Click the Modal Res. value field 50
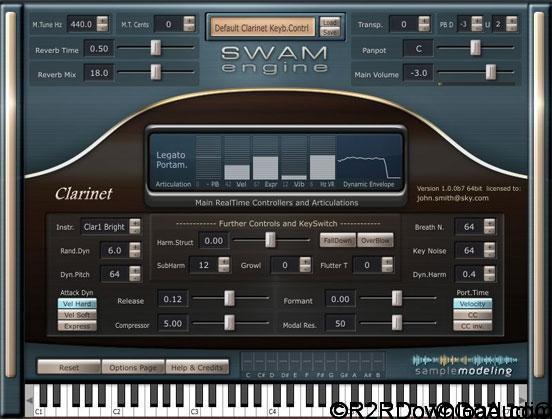Viewport: 552px width, 419px height. (340, 324)
